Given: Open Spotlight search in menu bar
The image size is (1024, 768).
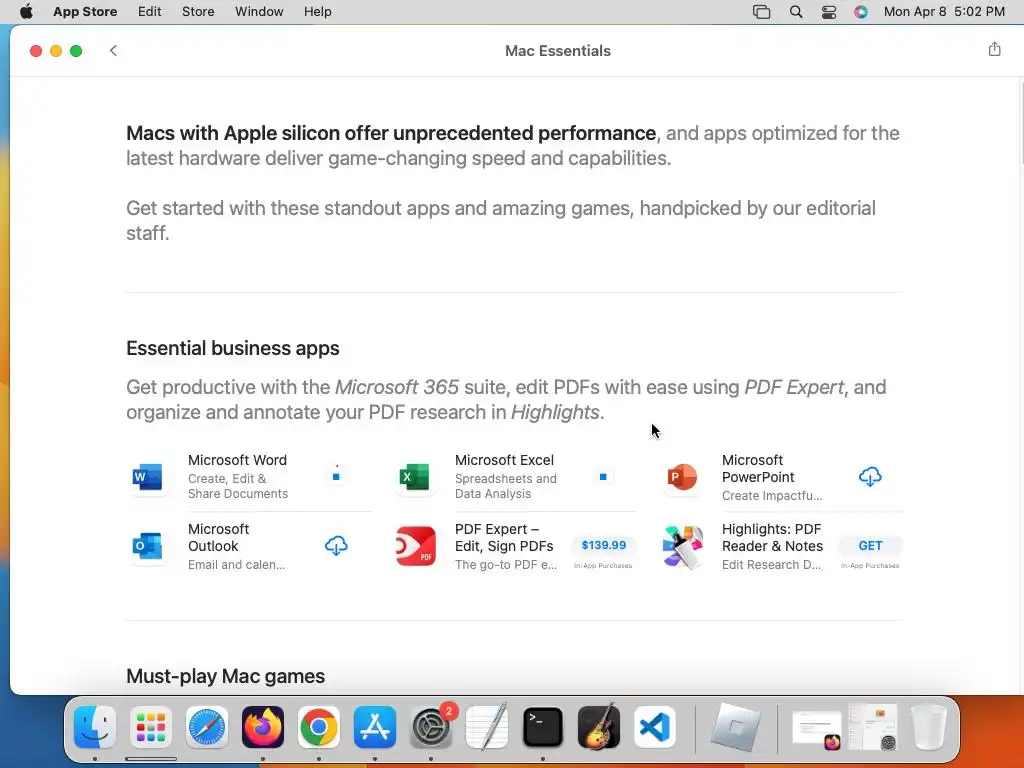Looking at the screenshot, I should tap(795, 12).
